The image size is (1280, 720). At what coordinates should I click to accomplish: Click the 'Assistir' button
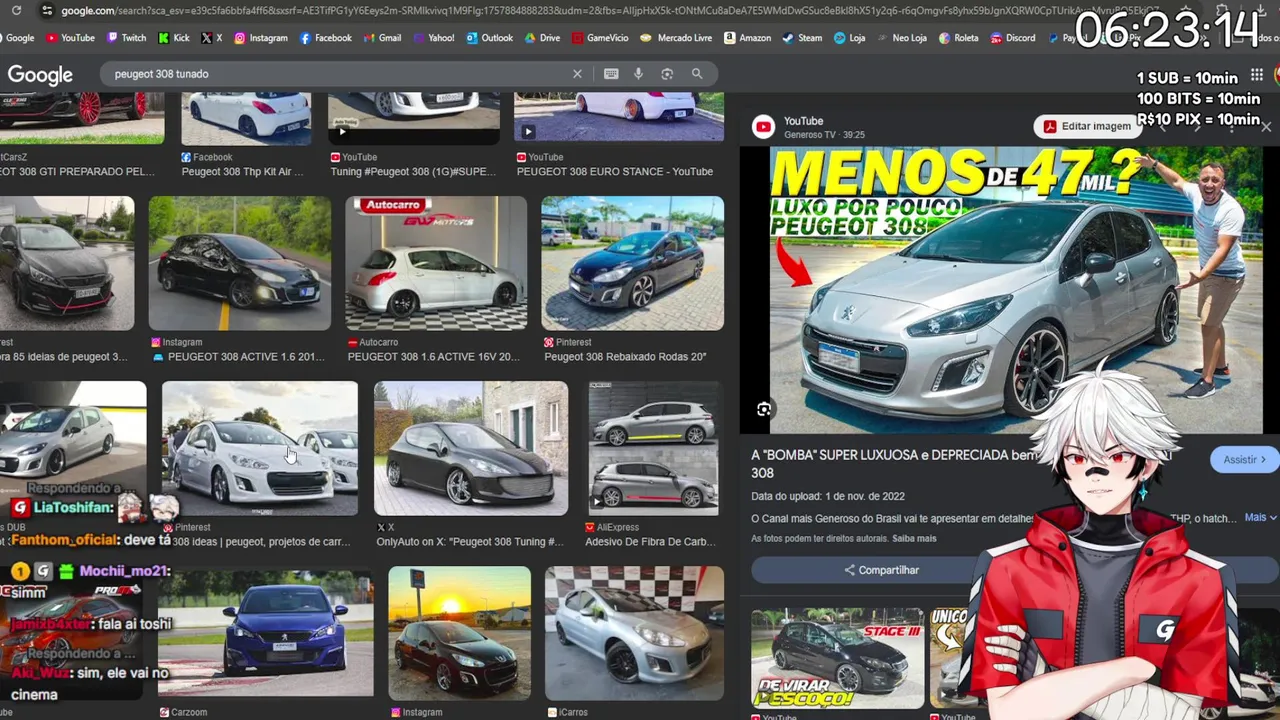coord(1245,460)
